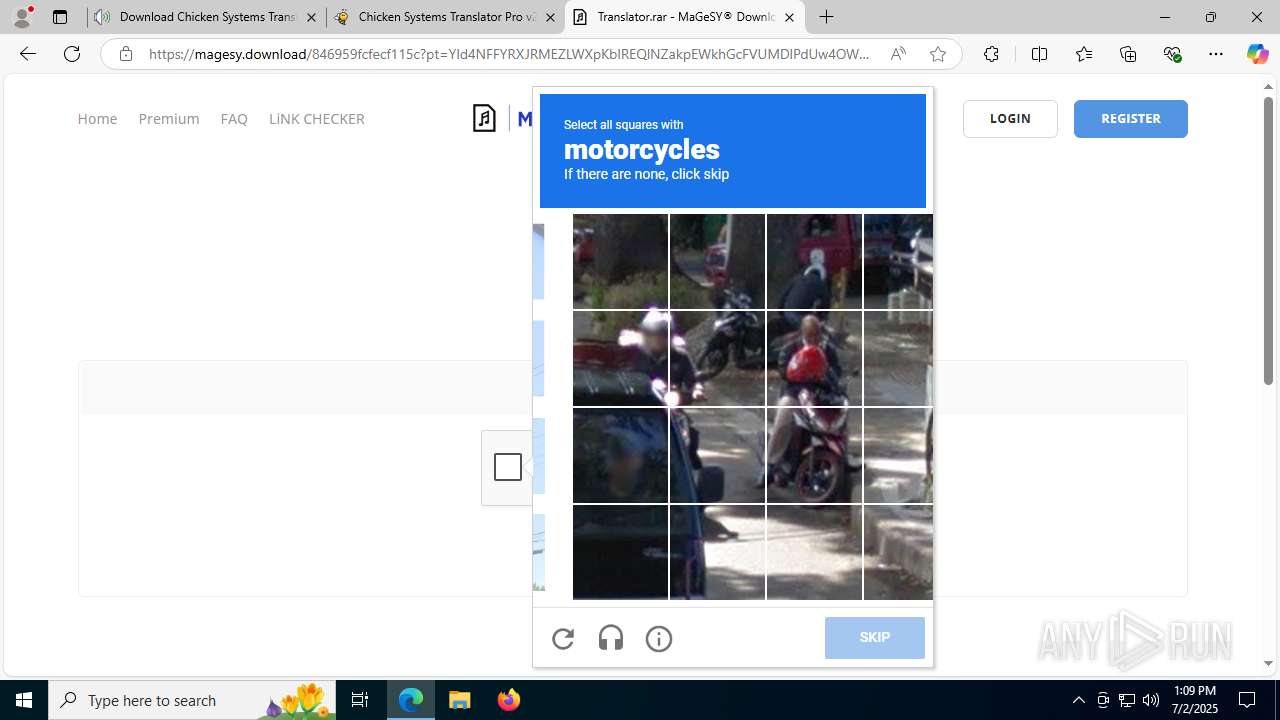This screenshot has width=1280, height=720.
Task: Open Copilot sidebar icon
Action: point(1257,54)
